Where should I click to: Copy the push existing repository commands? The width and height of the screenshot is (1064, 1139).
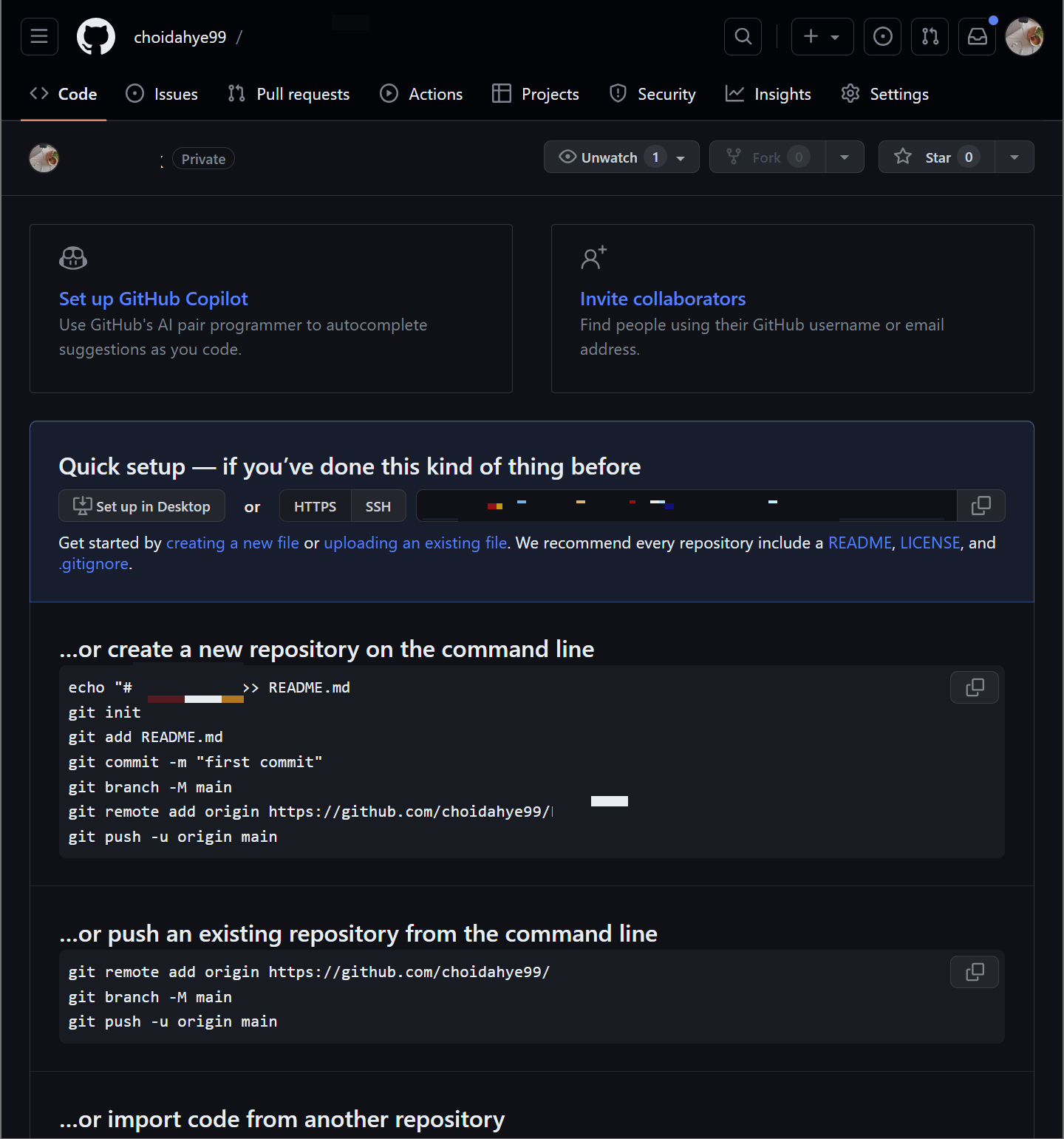(x=975, y=972)
